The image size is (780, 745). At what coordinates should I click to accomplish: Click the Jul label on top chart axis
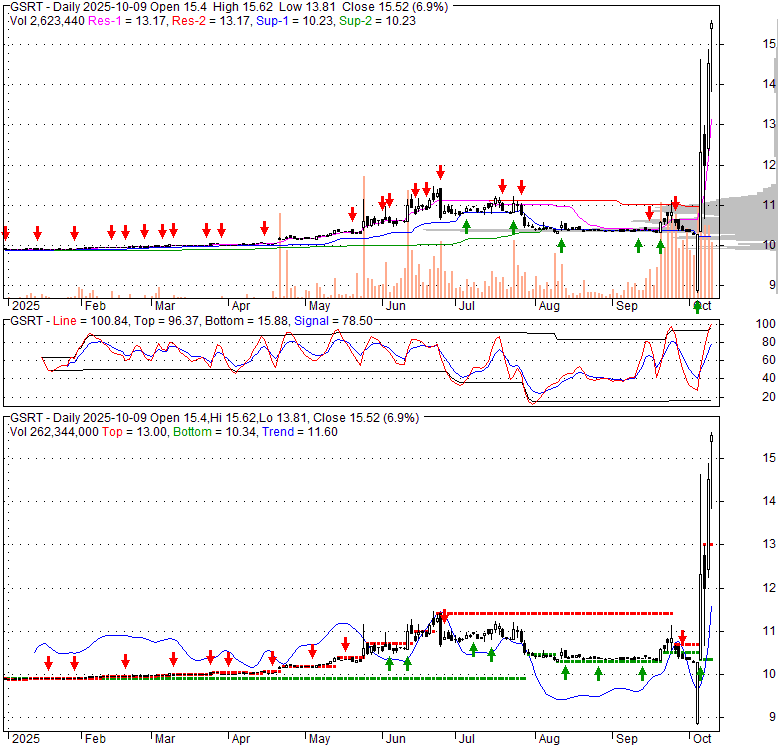(x=467, y=306)
